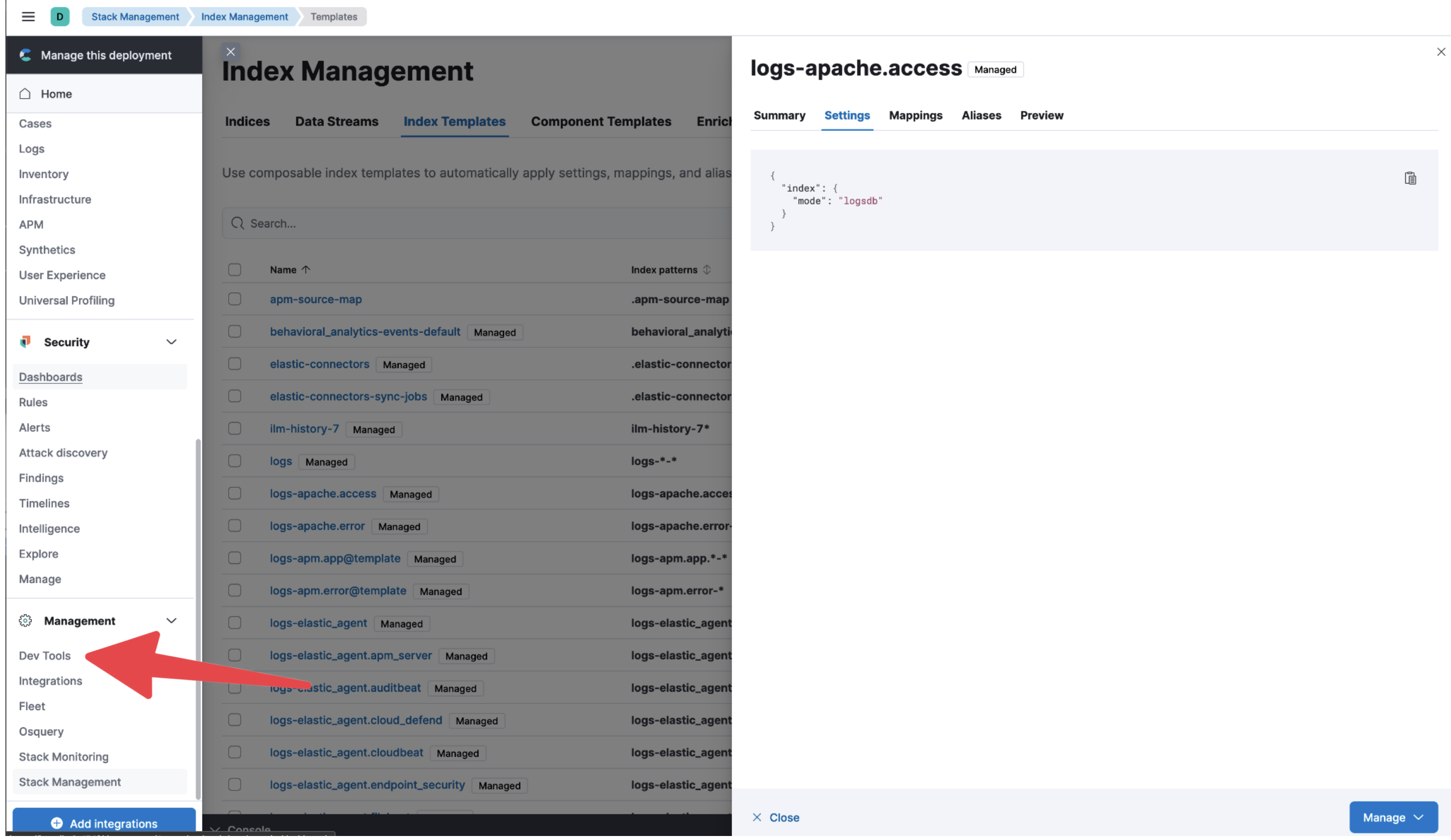Screen dimensions: 1451x840
Task: Collapse the Management sidebar section
Action: pos(171,620)
